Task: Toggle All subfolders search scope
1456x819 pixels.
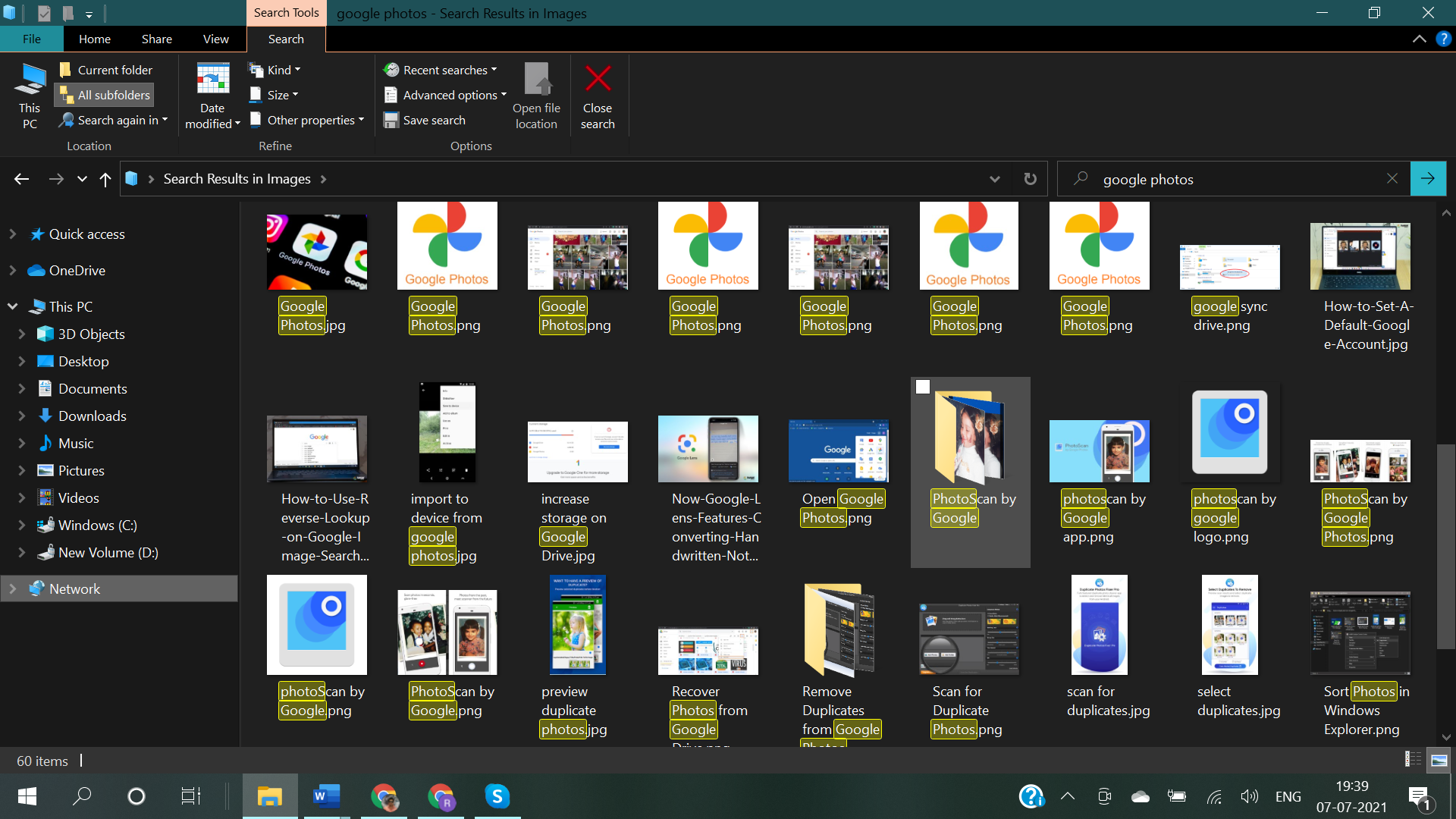Action: 105,95
